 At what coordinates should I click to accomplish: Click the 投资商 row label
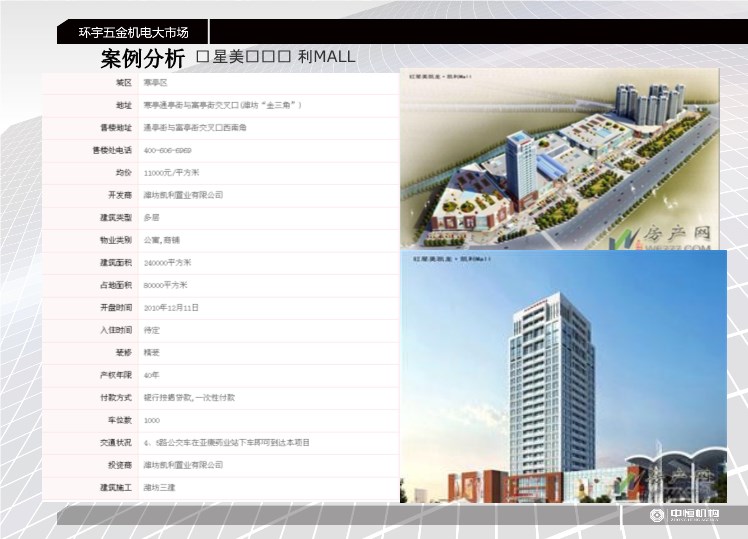pos(120,465)
